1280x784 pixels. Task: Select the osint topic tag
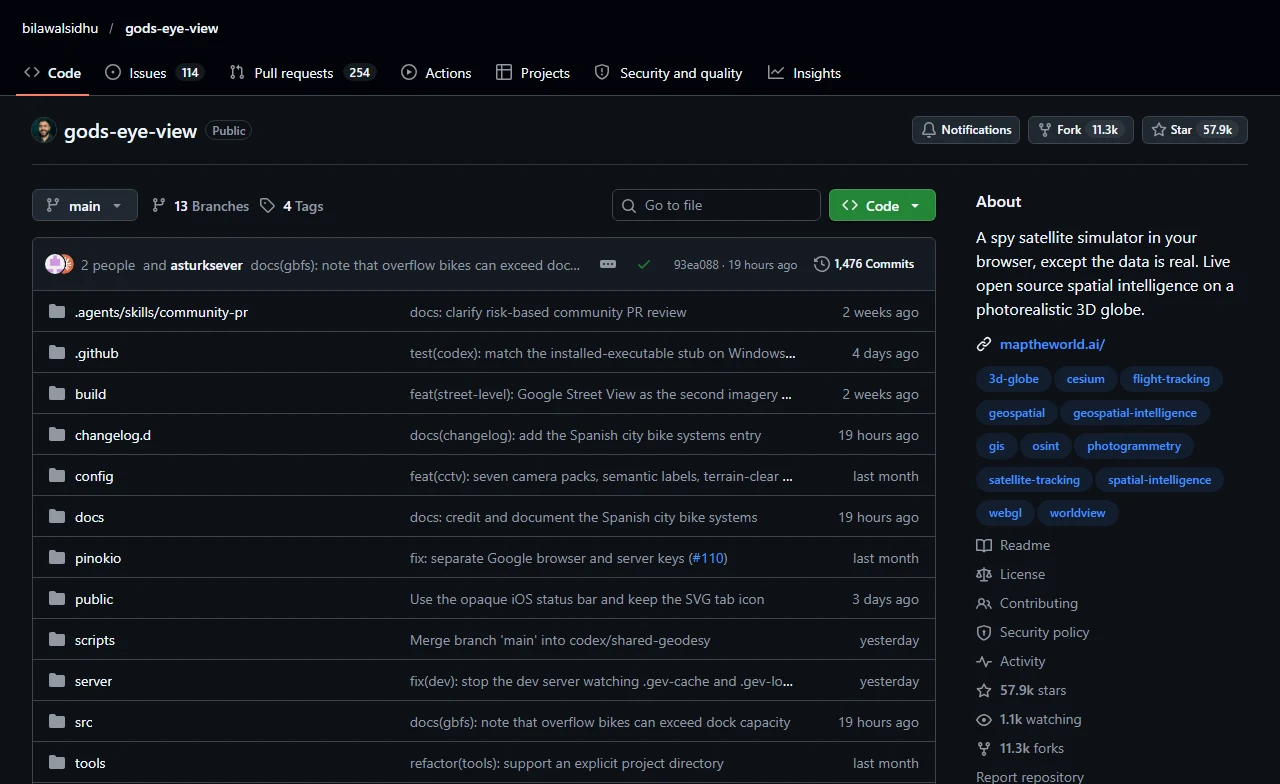tap(1046, 446)
